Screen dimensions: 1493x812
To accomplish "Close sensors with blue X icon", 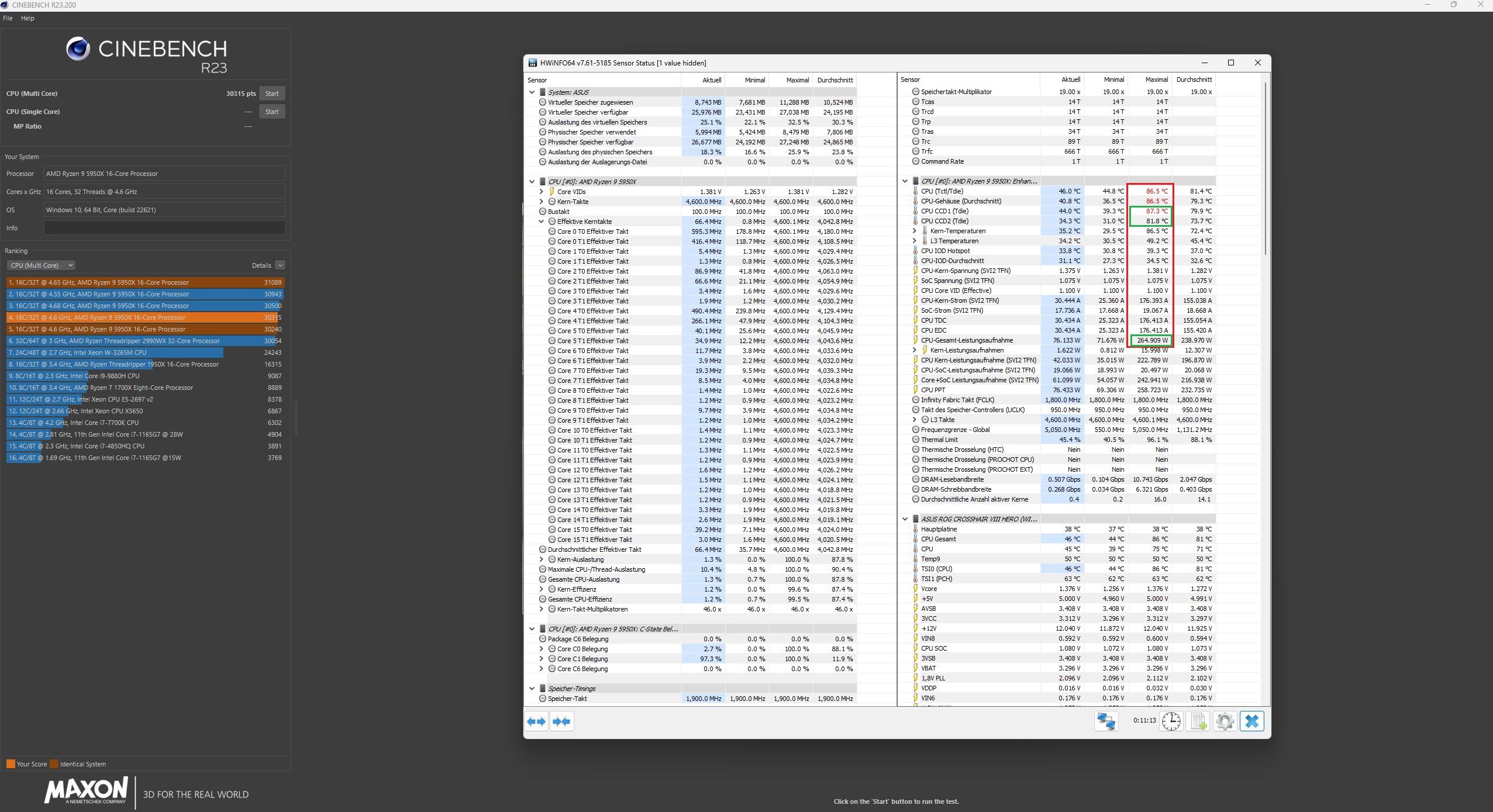I will [1251, 721].
